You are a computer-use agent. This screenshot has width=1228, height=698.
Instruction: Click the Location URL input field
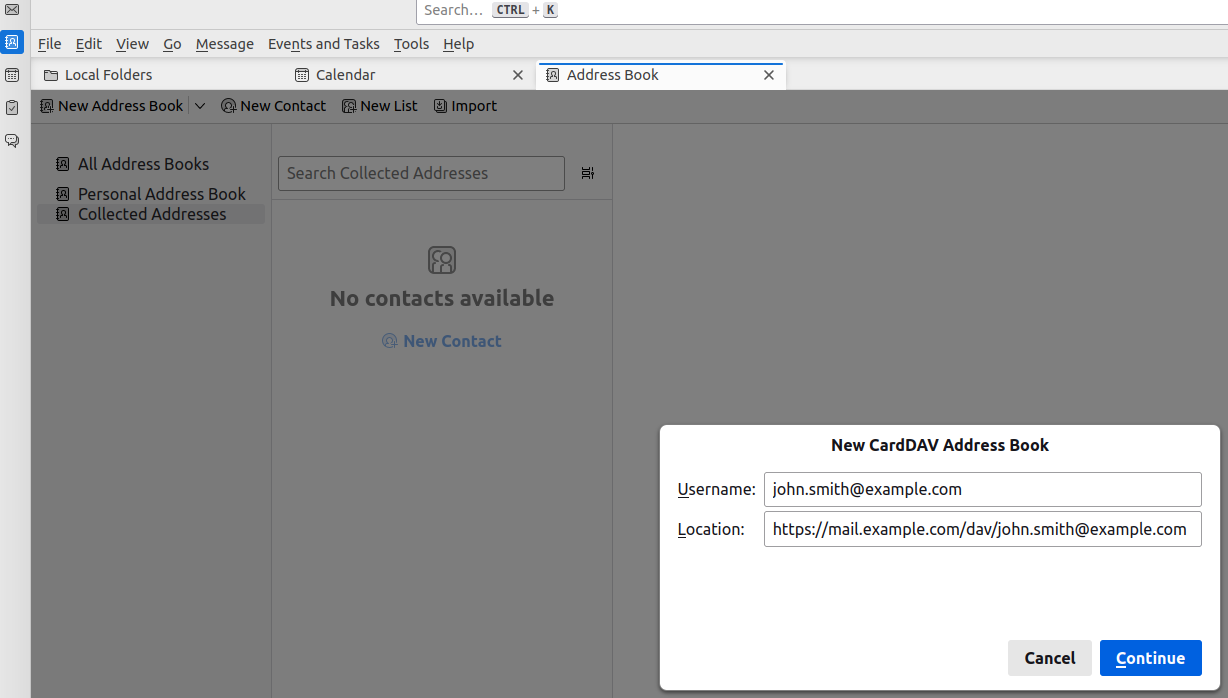pyautogui.click(x=981, y=530)
